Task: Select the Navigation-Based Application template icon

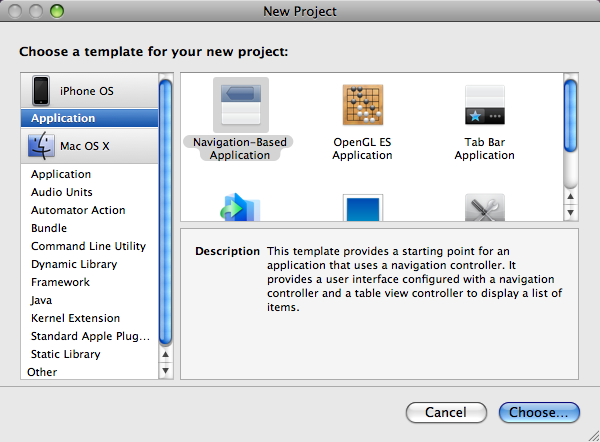Action: point(227,105)
